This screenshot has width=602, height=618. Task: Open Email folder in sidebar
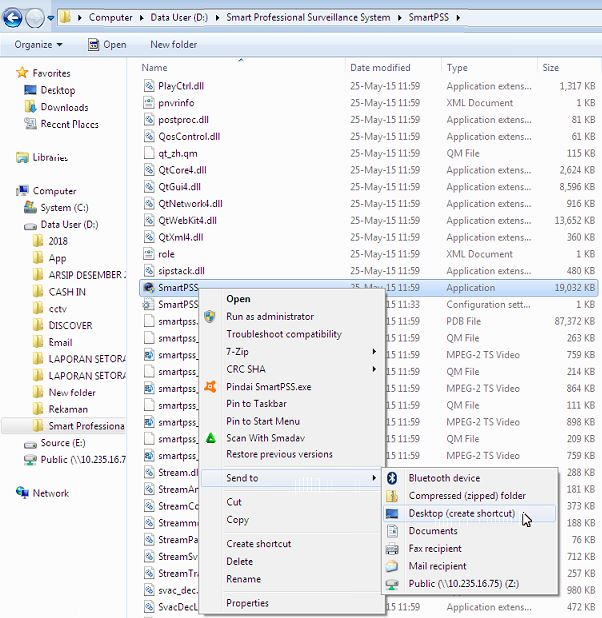pyautogui.click(x=60, y=343)
